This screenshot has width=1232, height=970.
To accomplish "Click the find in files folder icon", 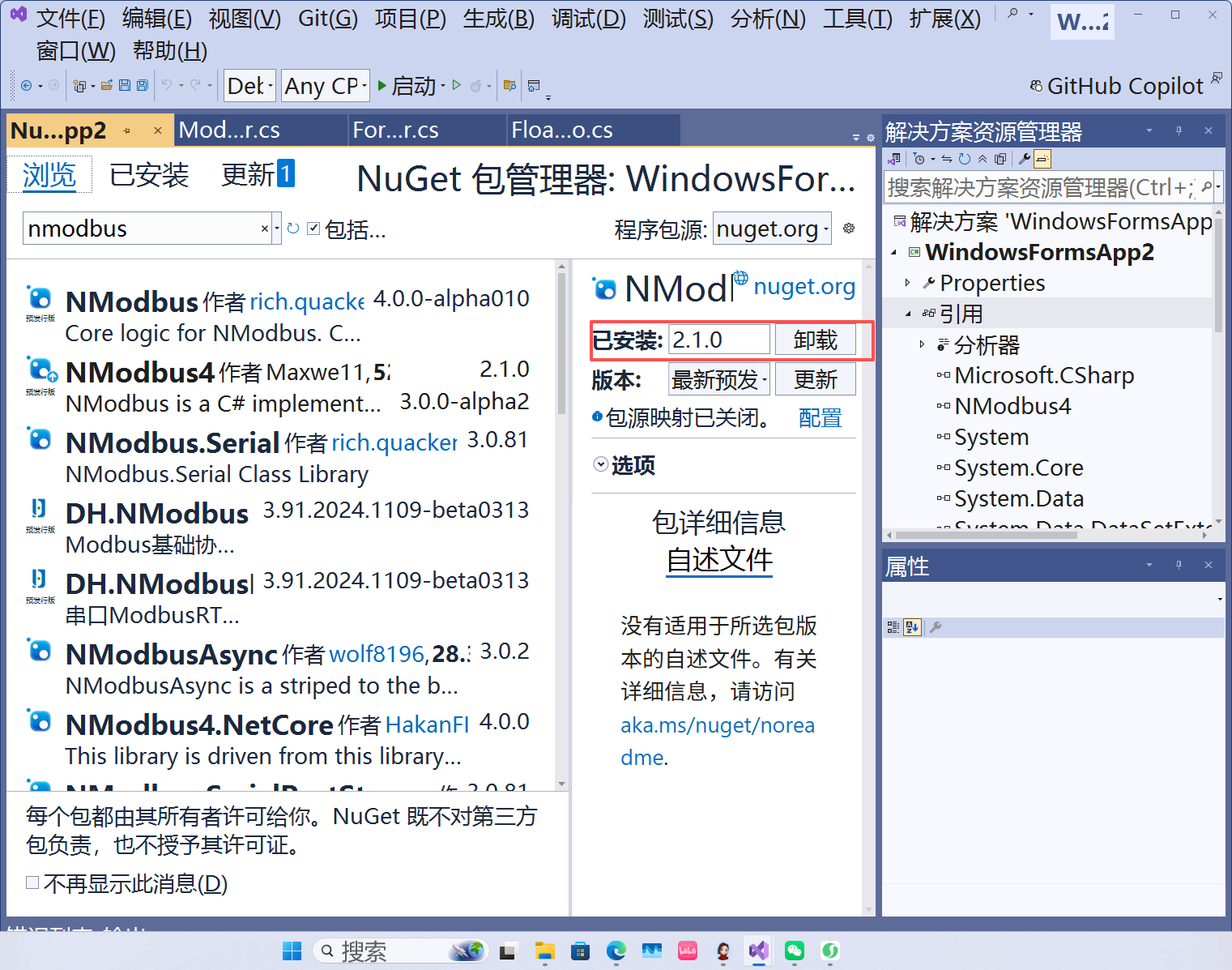I will [x=509, y=85].
